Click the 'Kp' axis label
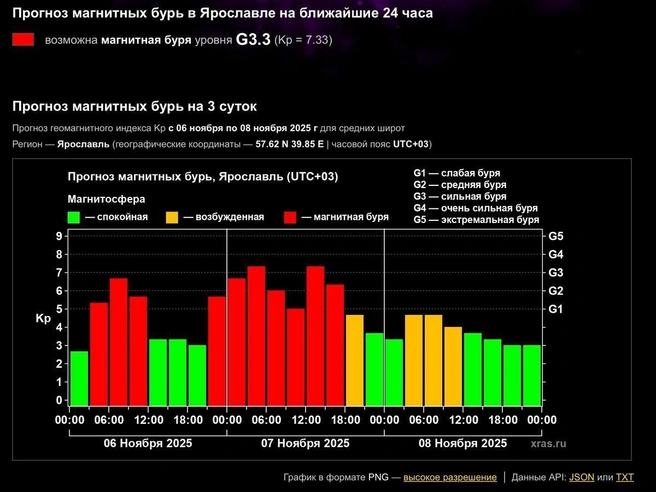Screen dimensions: 656x492 point(43,318)
